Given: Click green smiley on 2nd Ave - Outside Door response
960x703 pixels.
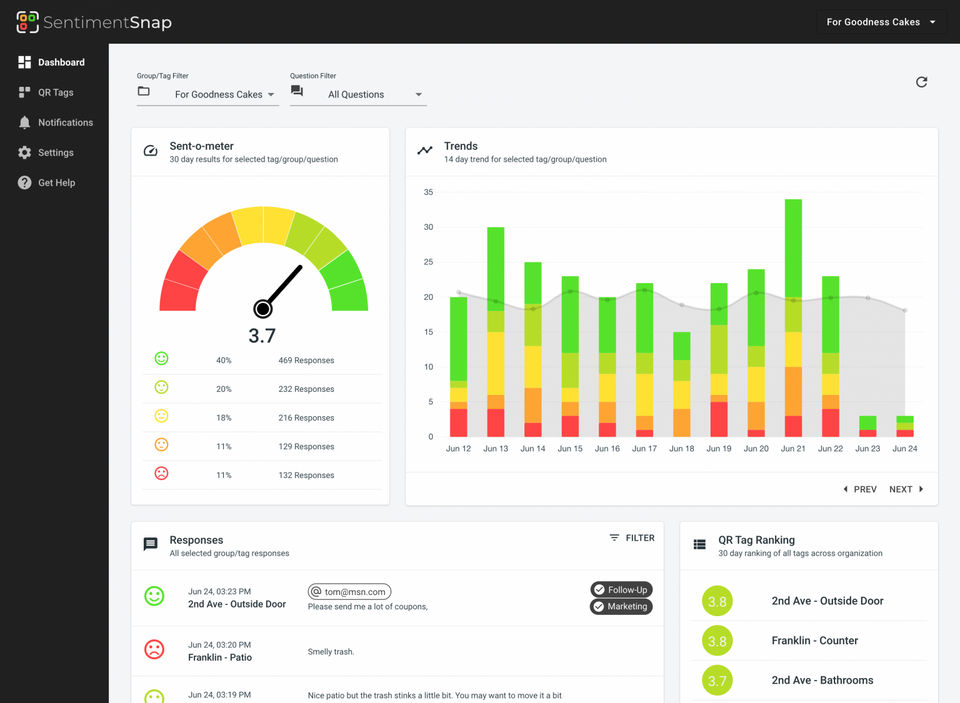Looking at the screenshot, I should pos(154,596).
